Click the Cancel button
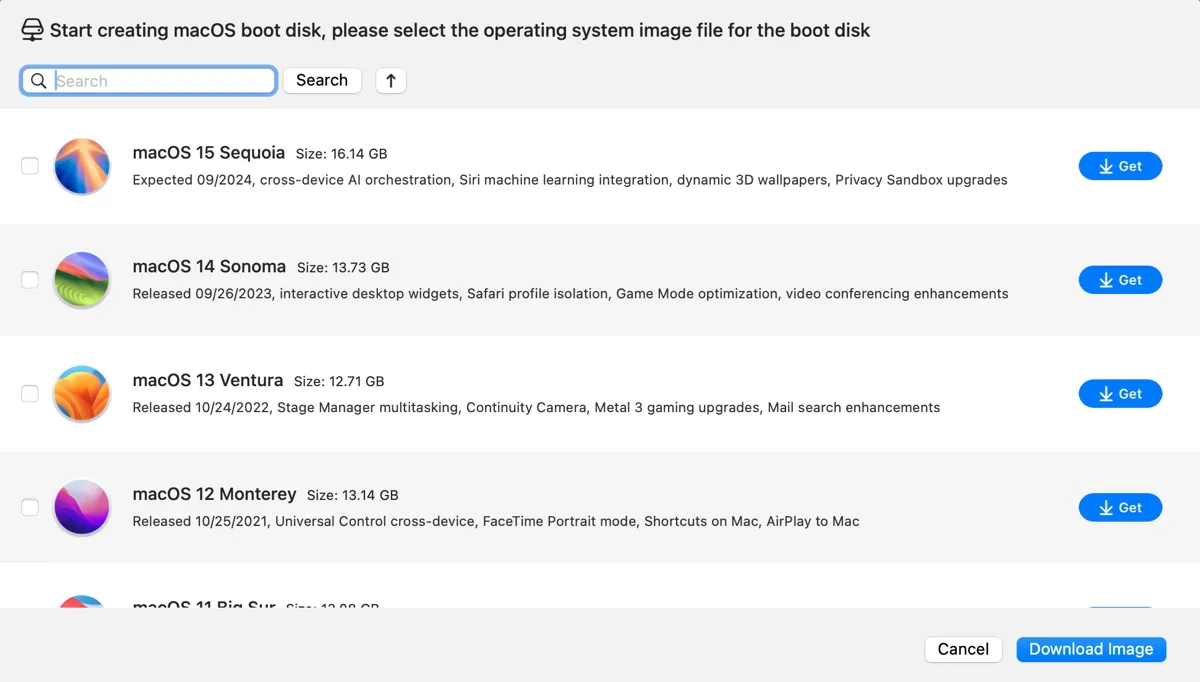The image size is (1200, 682). pos(963,649)
